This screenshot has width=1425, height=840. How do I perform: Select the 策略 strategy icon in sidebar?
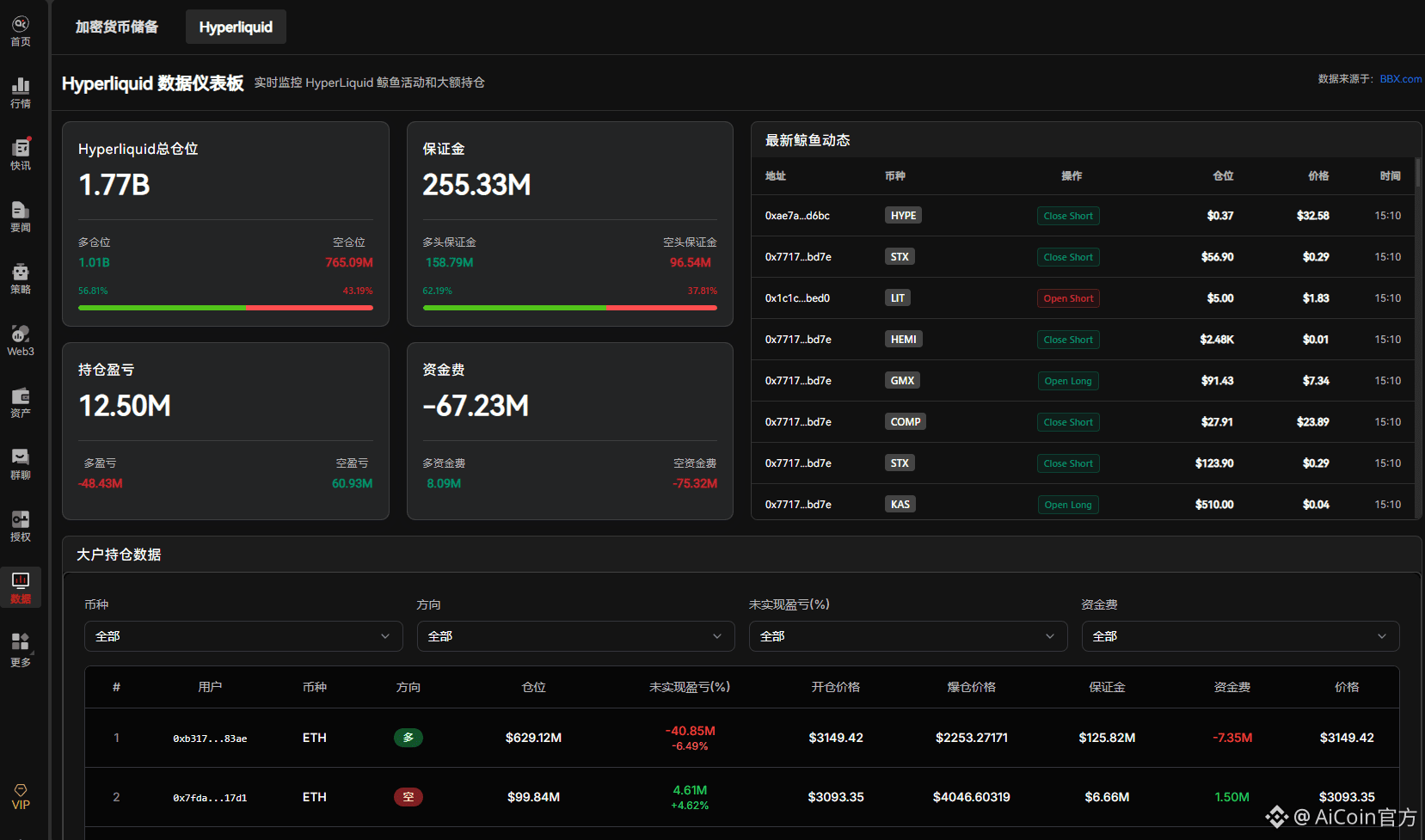20,278
